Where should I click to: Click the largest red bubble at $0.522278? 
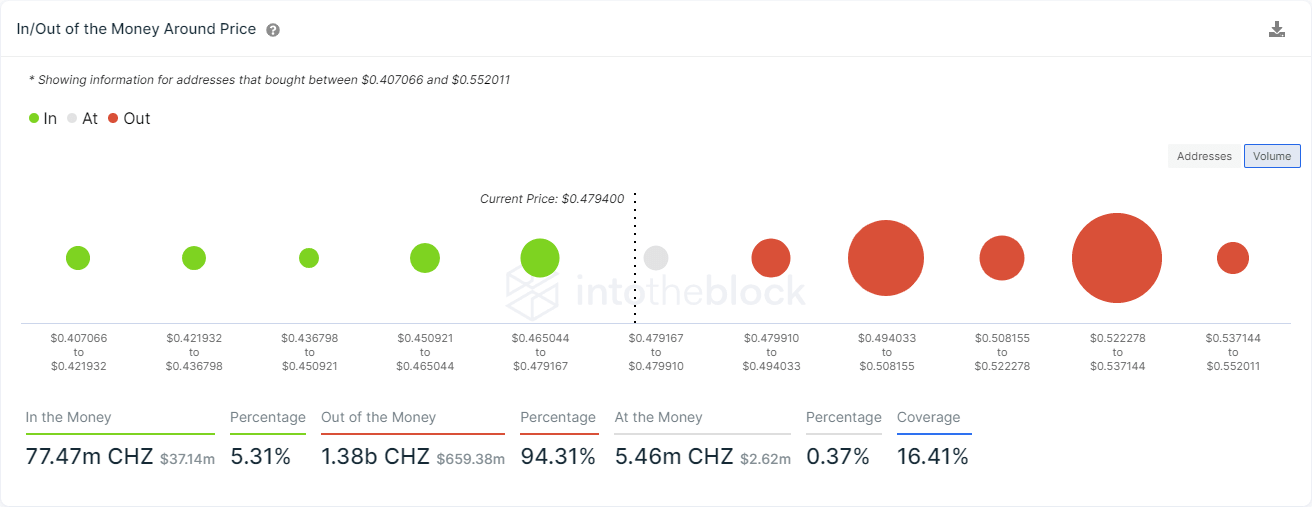[x=1117, y=258]
